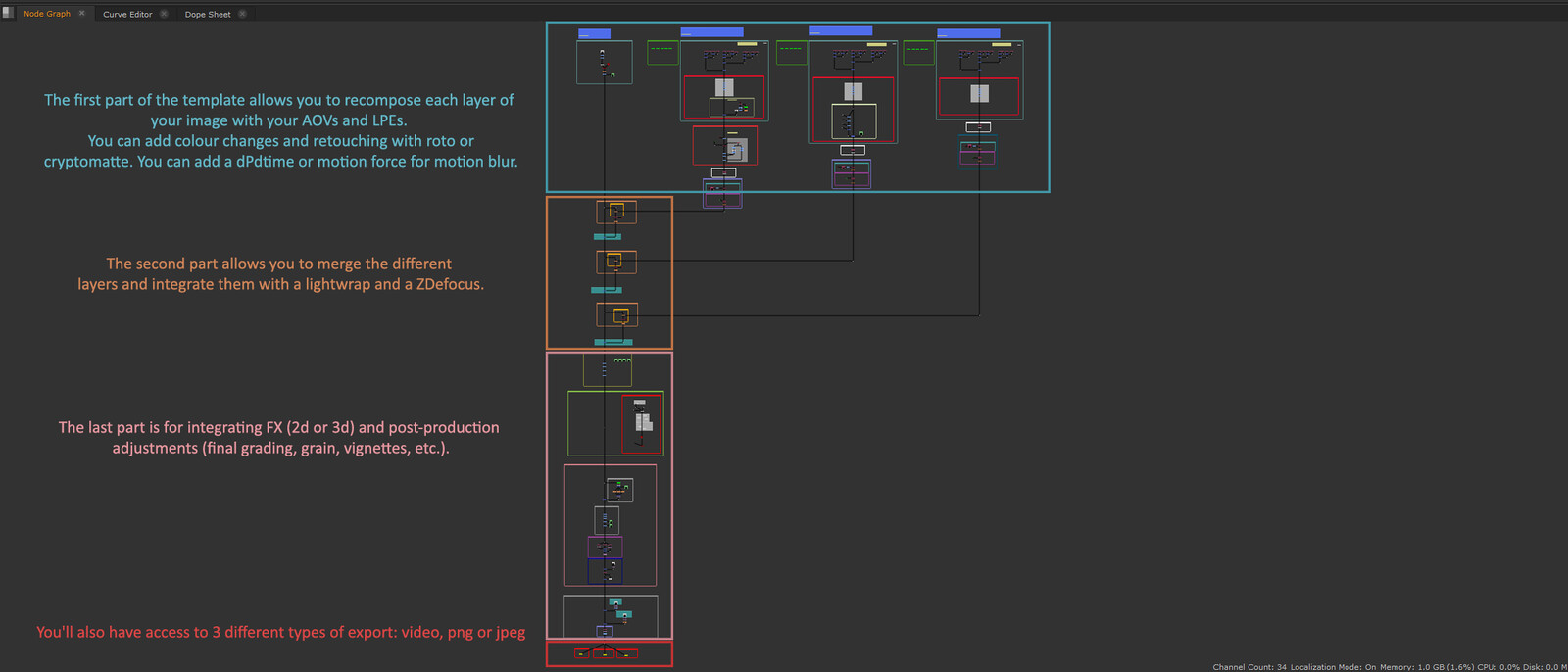Select the magenta backdrop in pink section
The width and height of the screenshot is (1568, 672).
(x=605, y=548)
